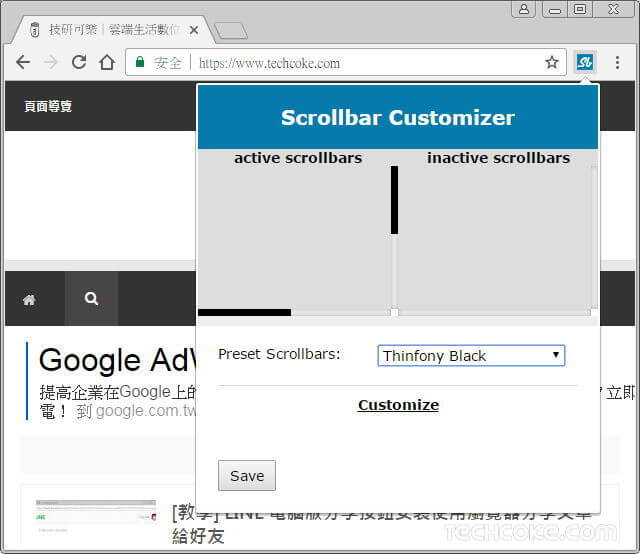
Task: Click the 安全 secure label
Action: [x=167, y=63]
